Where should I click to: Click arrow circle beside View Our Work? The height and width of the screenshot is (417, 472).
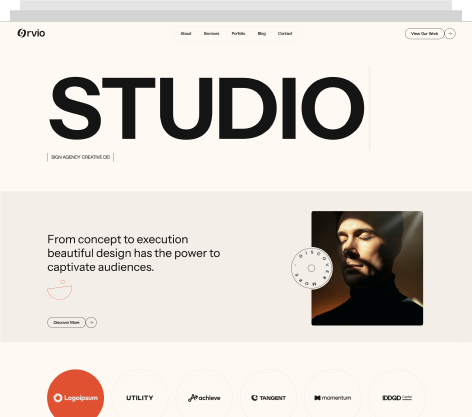tap(450, 34)
